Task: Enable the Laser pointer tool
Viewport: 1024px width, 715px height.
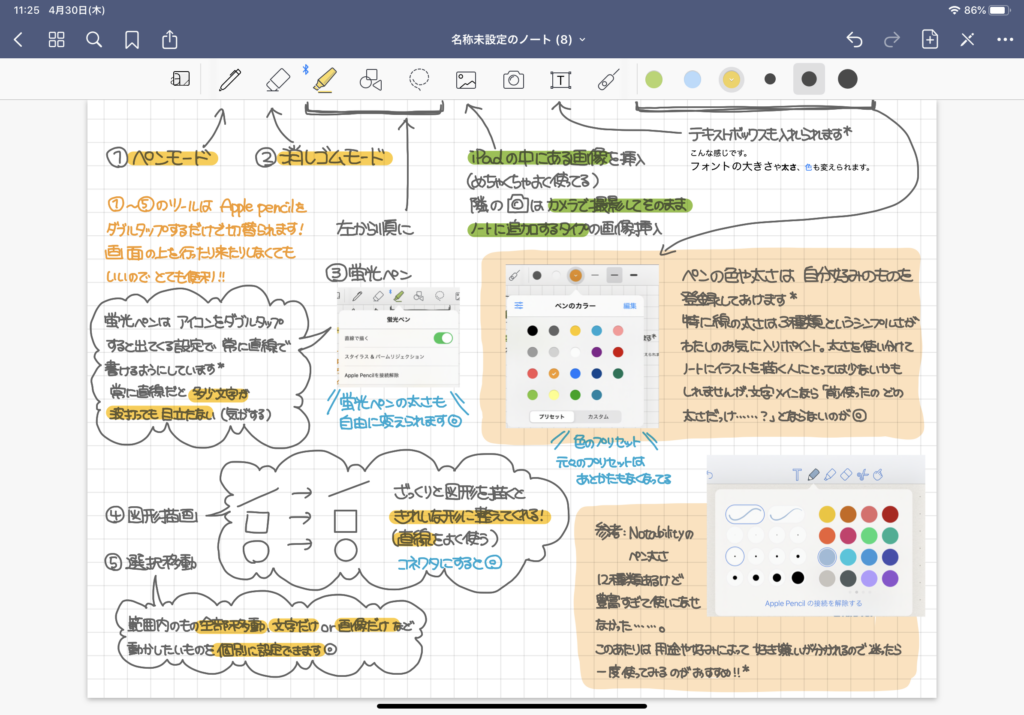Action: (x=607, y=80)
